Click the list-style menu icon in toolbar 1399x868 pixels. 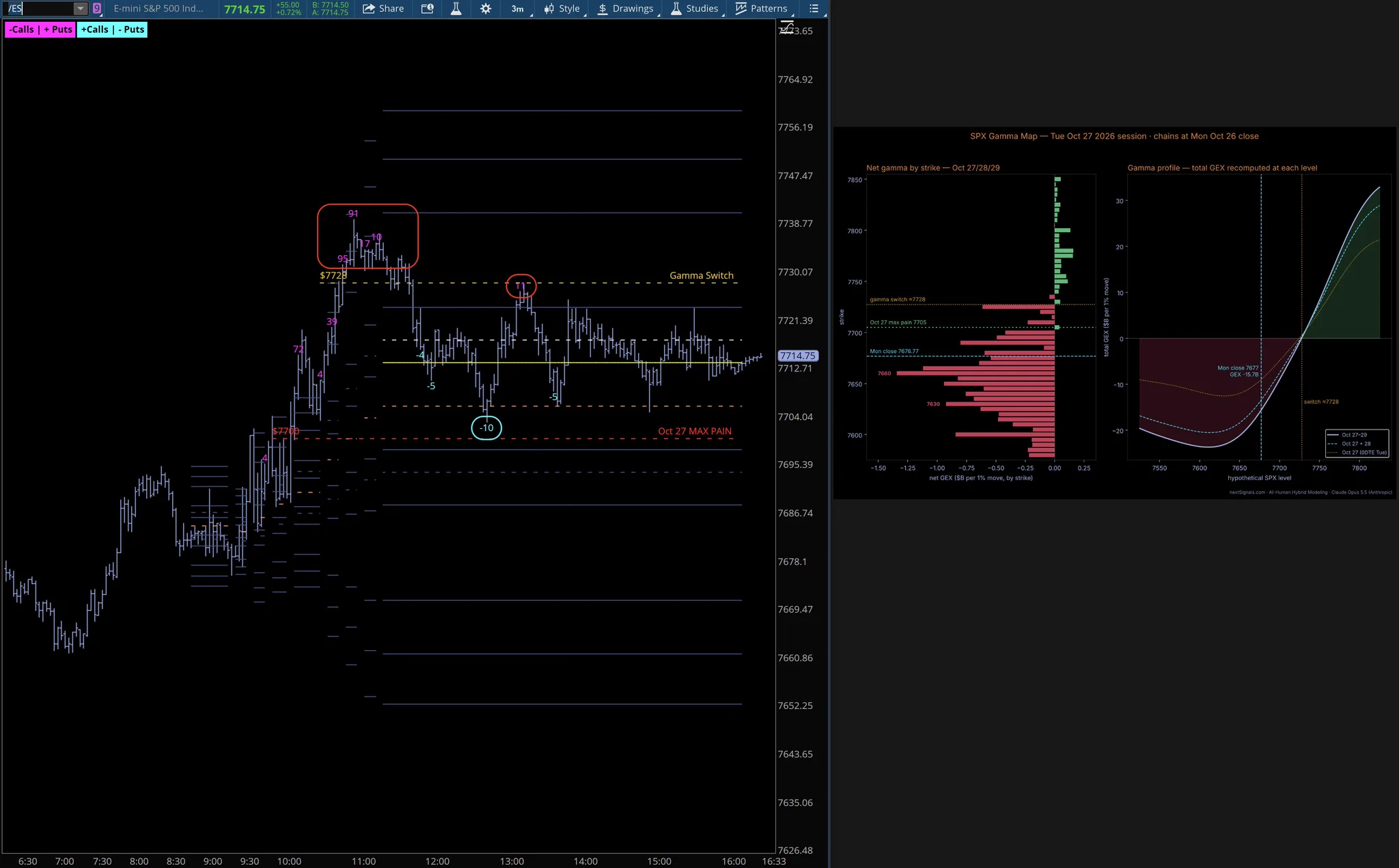click(814, 9)
